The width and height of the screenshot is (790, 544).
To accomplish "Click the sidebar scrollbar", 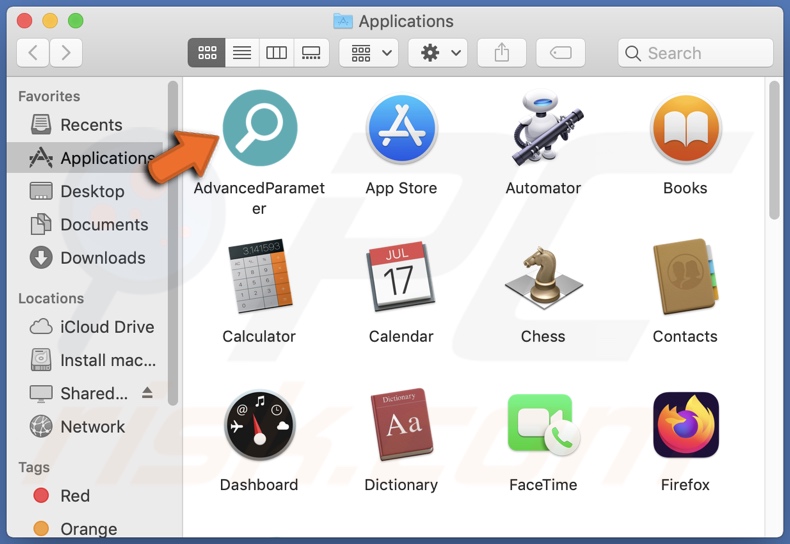I will [173, 243].
